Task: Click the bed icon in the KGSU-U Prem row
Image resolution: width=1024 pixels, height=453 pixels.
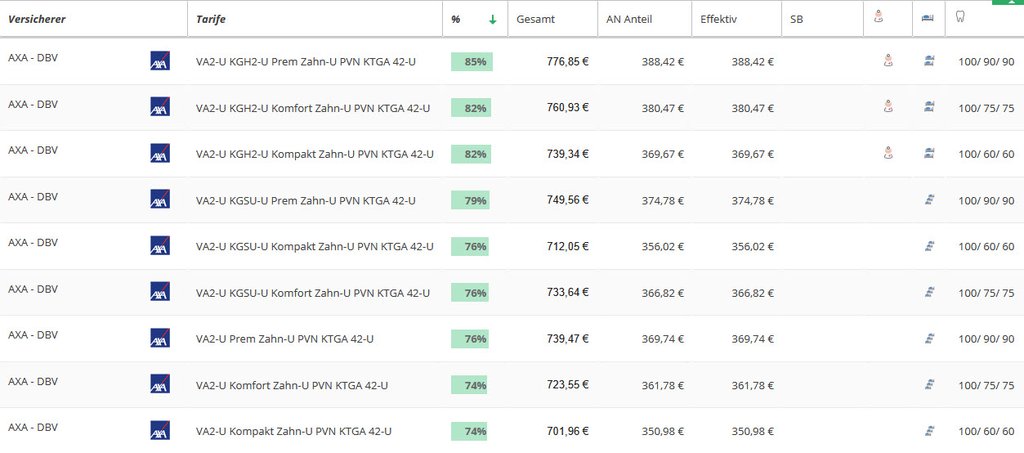Action: 929,200
